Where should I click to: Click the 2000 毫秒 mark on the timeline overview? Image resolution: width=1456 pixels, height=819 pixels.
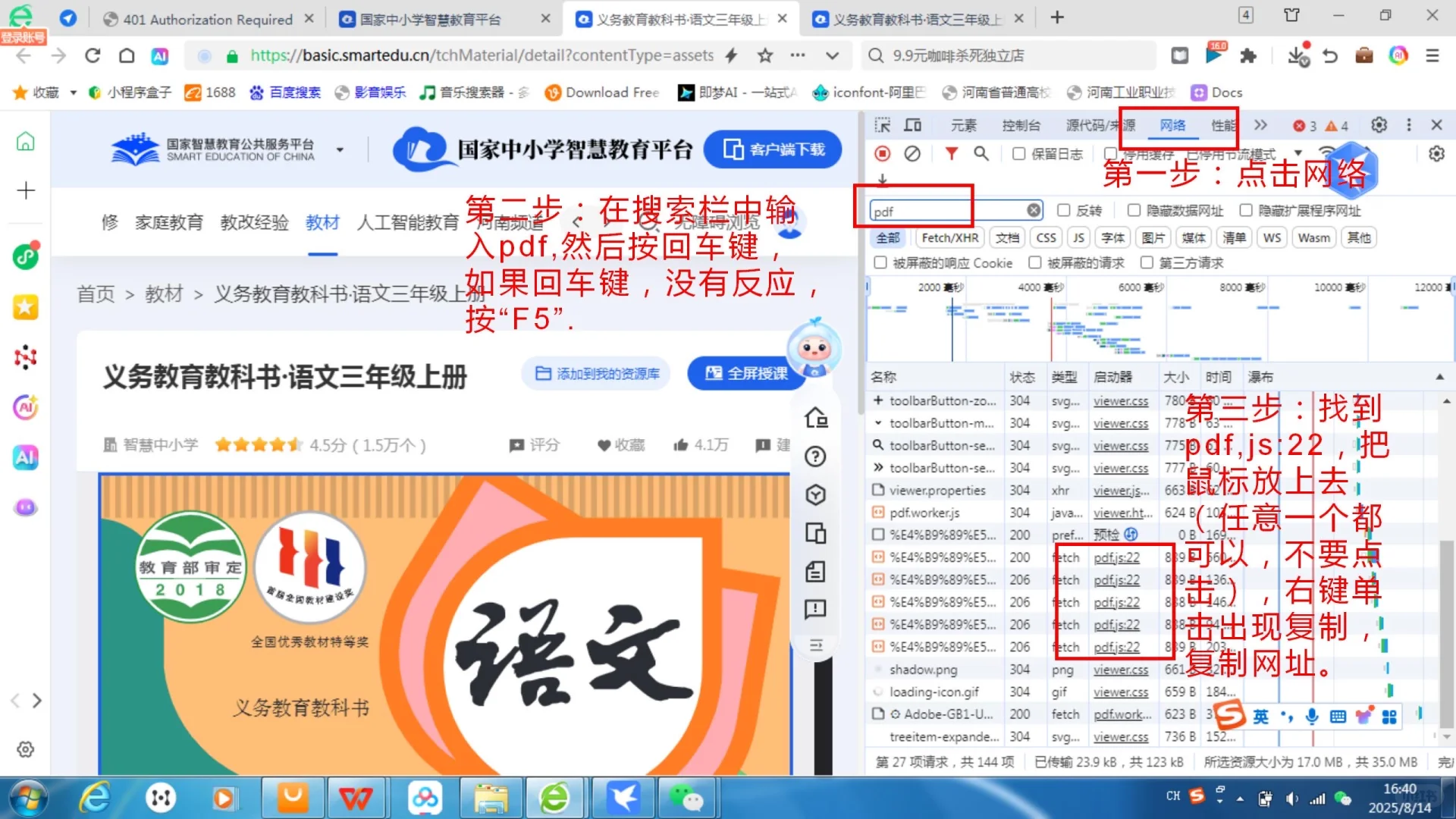[x=940, y=287]
